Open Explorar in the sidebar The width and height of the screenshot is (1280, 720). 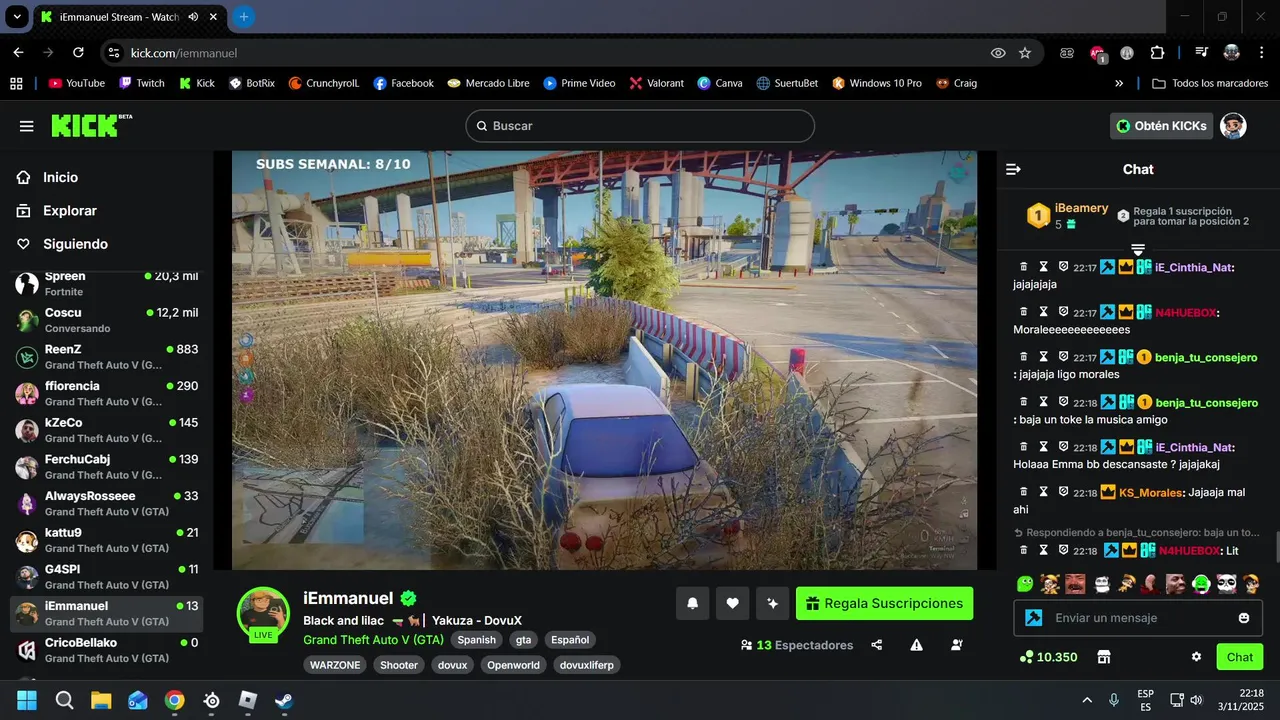click(x=69, y=211)
